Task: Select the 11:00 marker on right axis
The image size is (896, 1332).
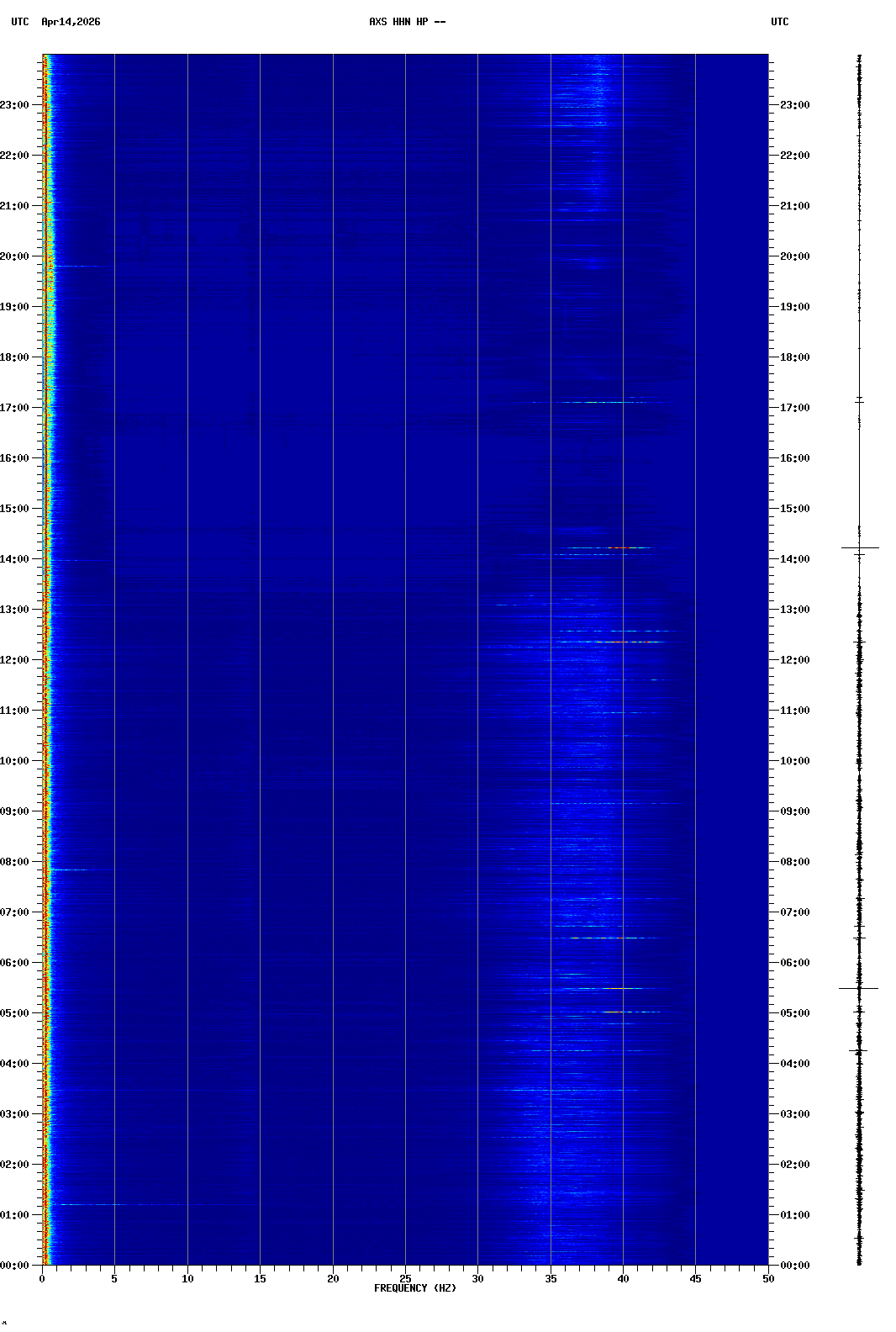Action: pos(794,711)
